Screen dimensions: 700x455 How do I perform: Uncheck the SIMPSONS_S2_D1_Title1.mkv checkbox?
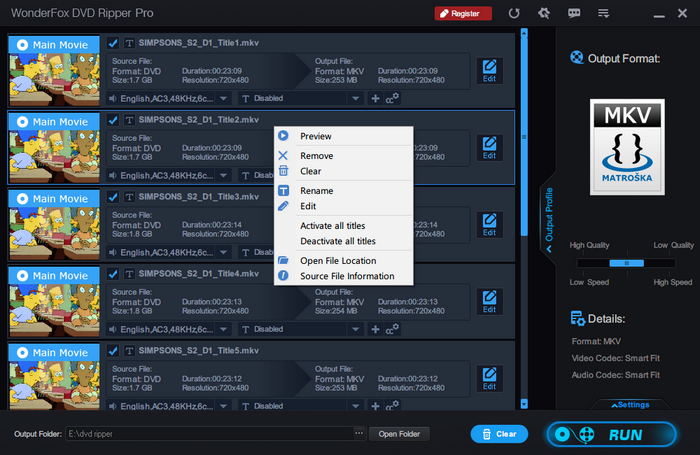click(x=113, y=43)
